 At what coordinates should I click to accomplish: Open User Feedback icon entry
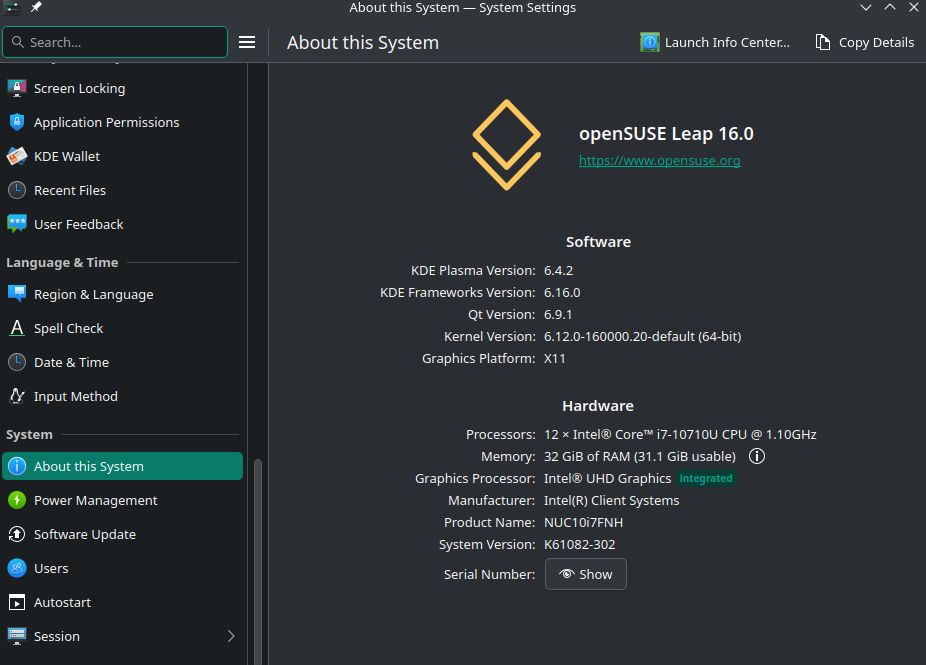point(16,224)
